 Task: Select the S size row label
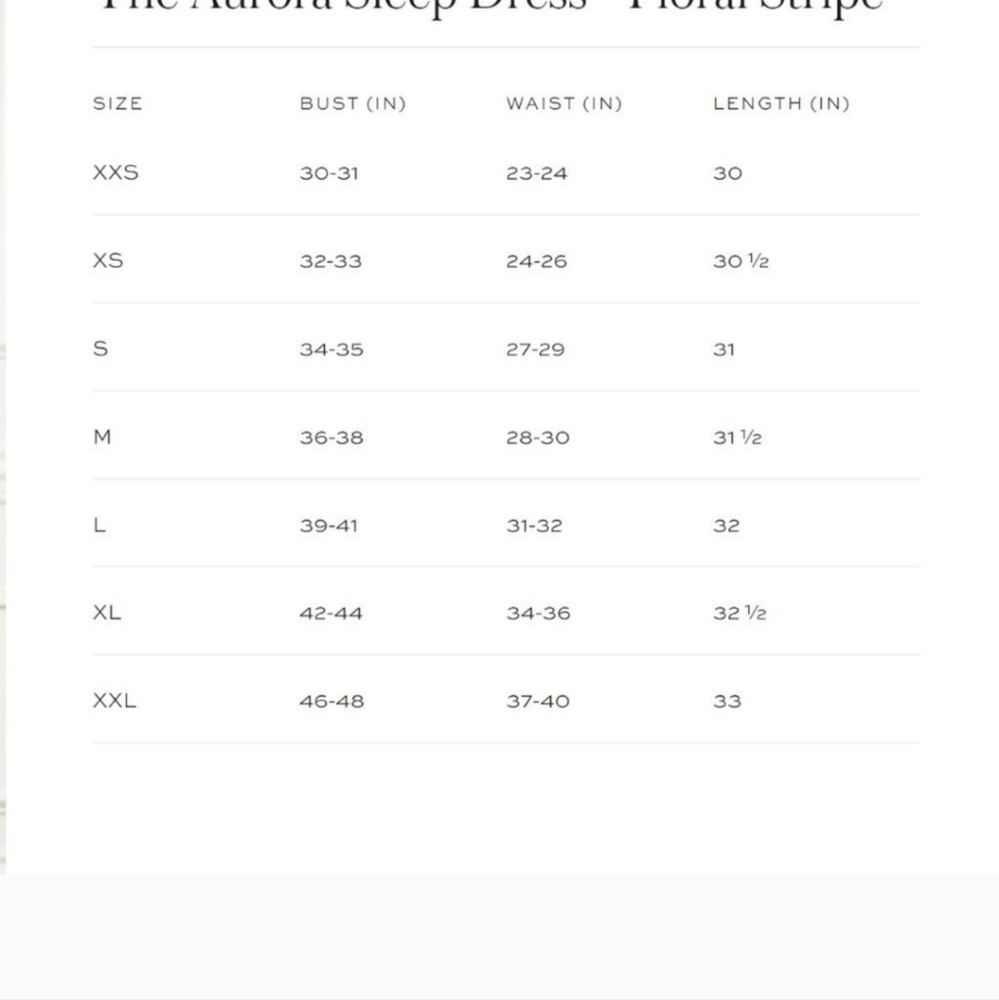tap(100, 349)
